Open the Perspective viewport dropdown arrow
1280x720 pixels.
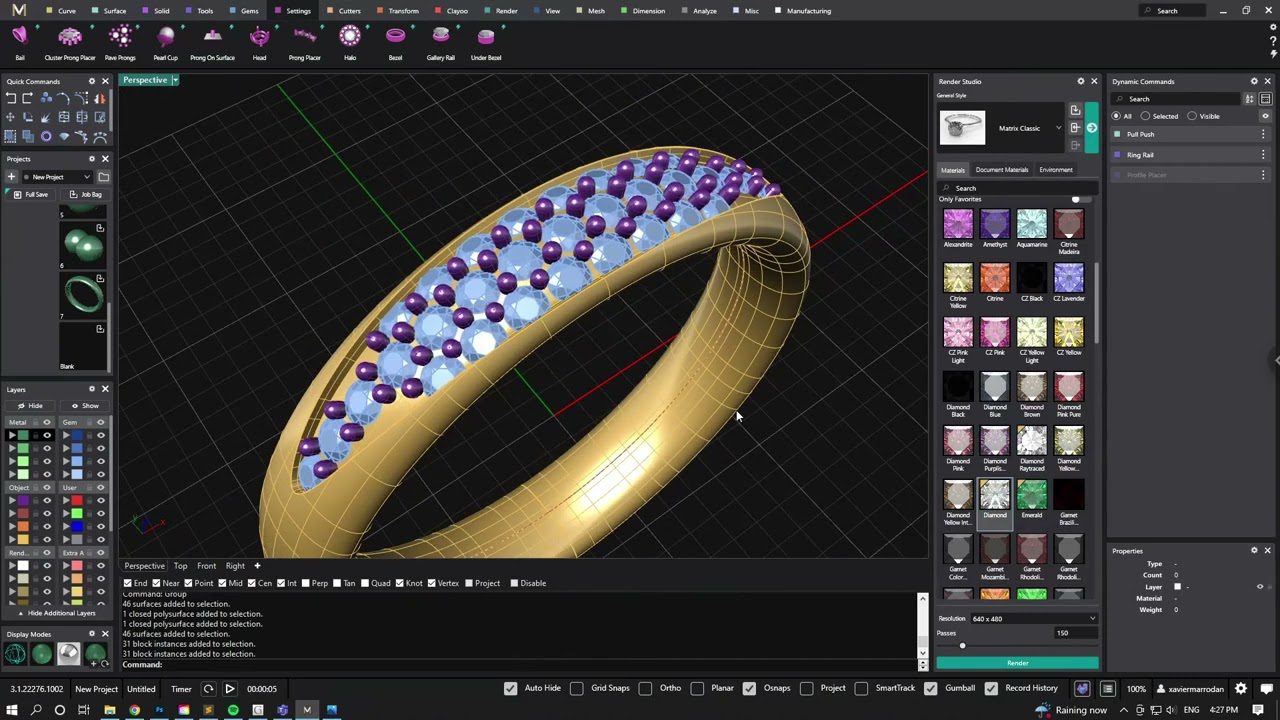point(175,80)
